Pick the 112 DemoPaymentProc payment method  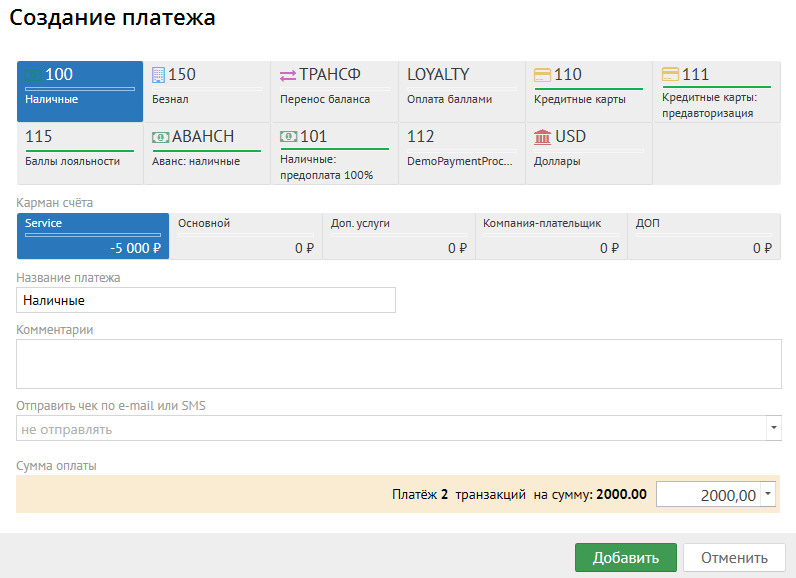(x=461, y=148)
